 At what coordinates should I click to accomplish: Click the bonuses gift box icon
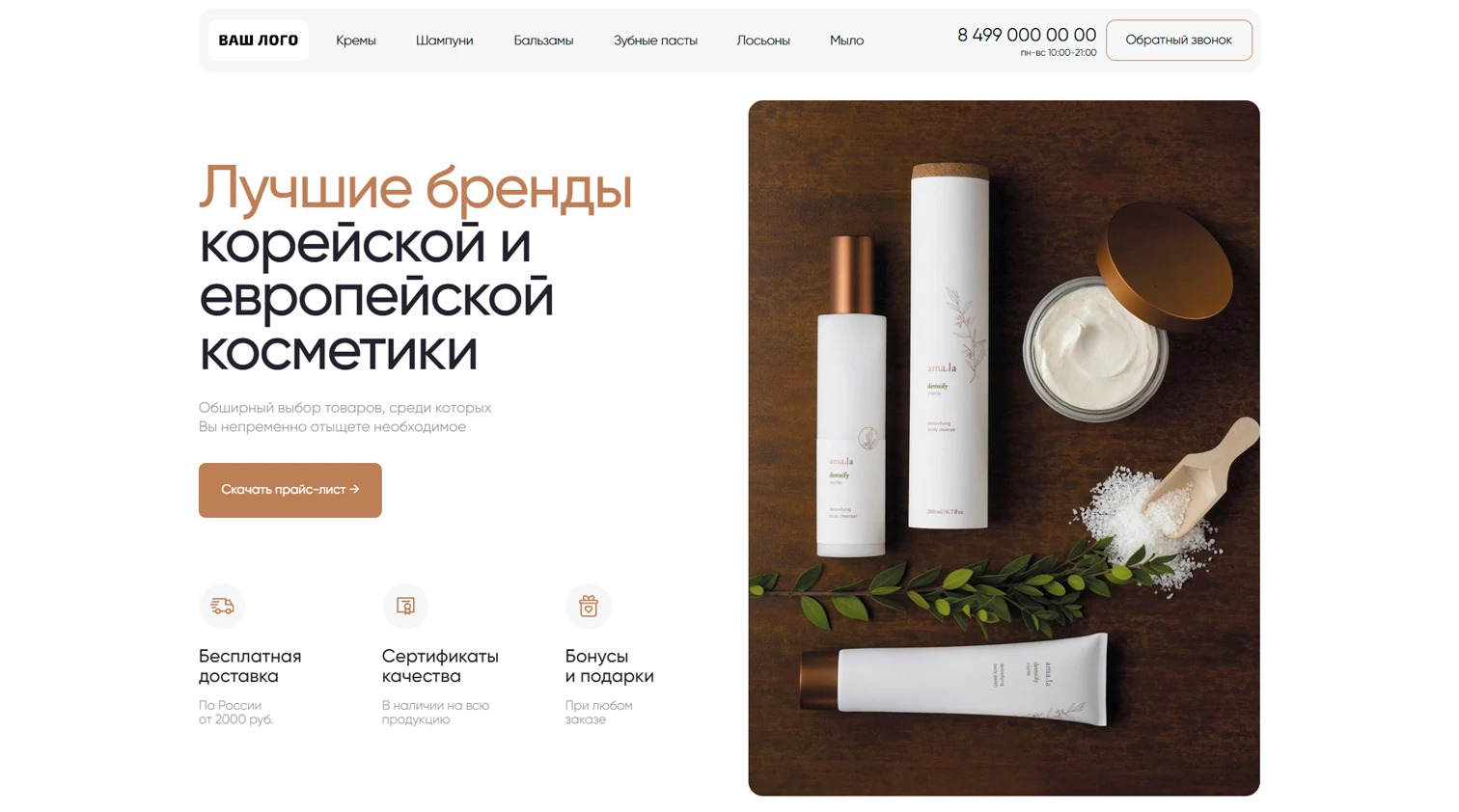tap(589, 606)
